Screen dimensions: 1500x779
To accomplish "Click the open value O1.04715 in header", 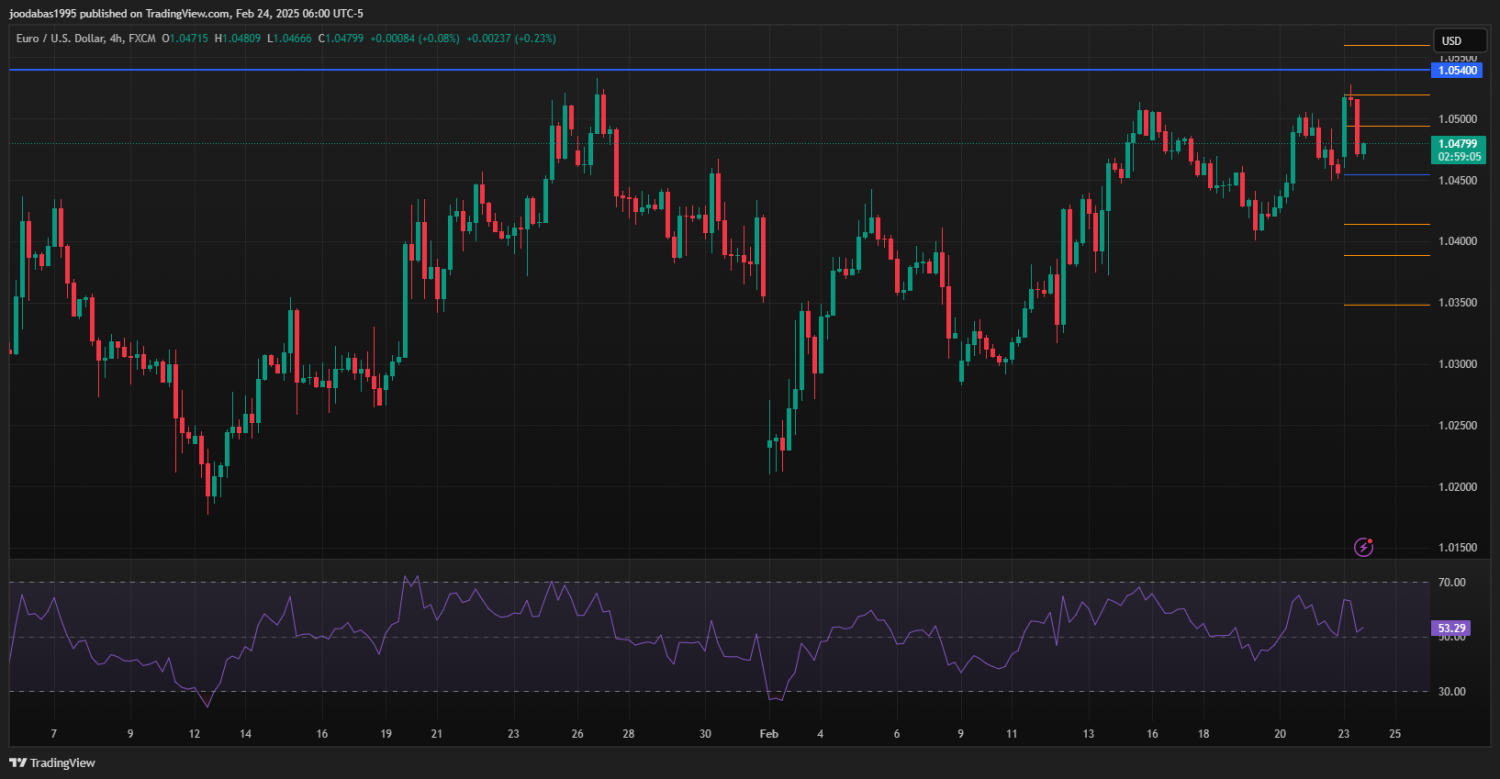I will tap(185, 38).
